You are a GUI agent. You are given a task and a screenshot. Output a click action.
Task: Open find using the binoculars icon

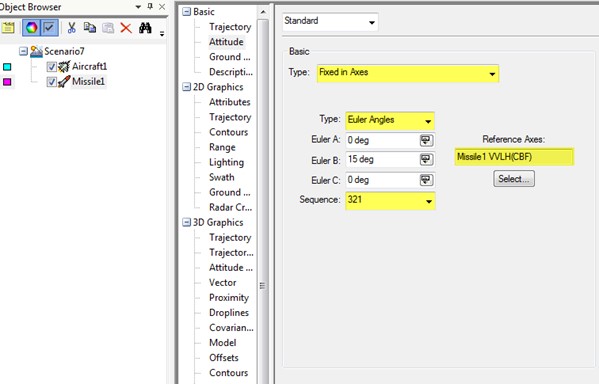[145, 28]
